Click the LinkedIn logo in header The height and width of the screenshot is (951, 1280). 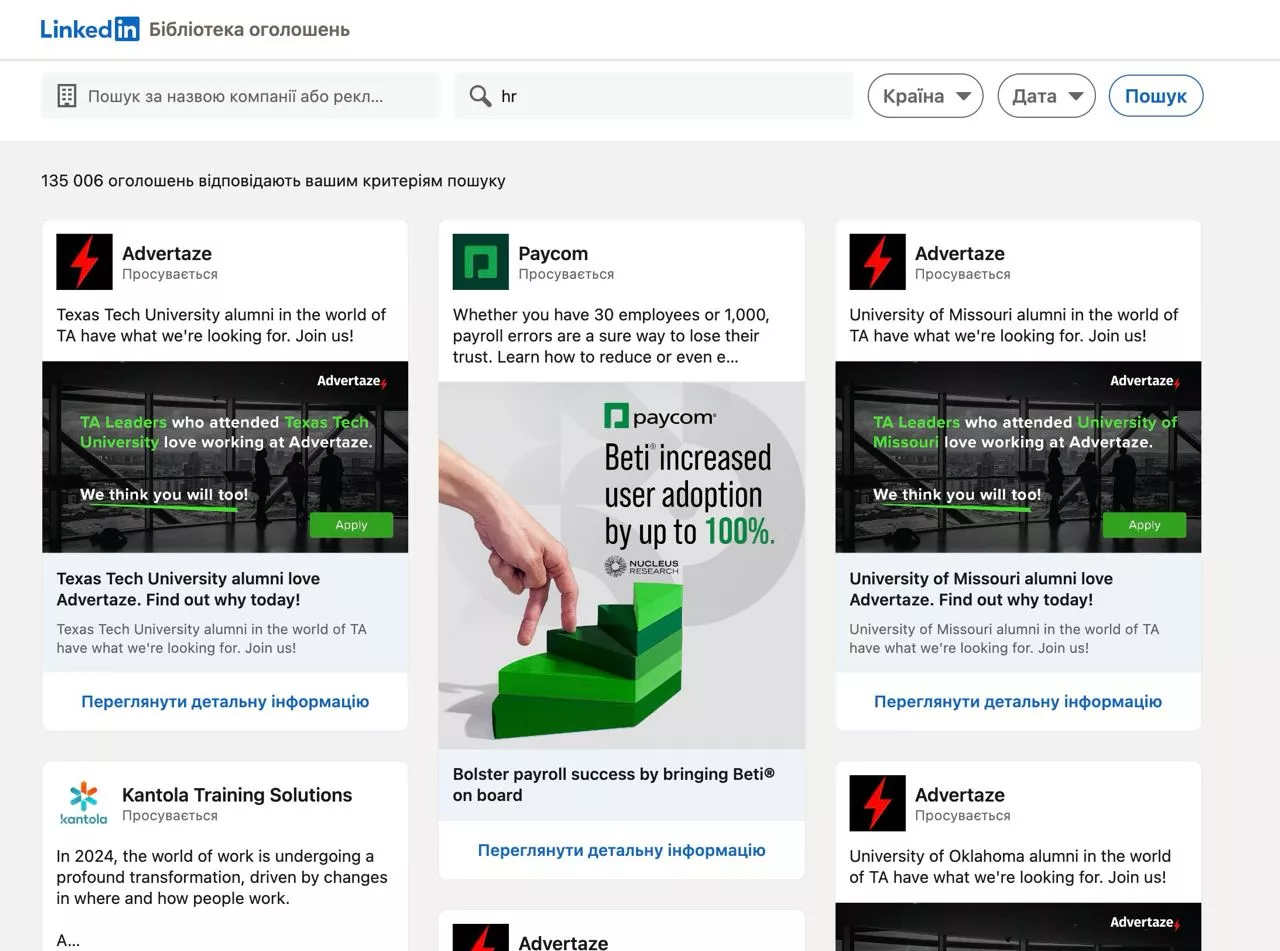(x=90, y=29)
